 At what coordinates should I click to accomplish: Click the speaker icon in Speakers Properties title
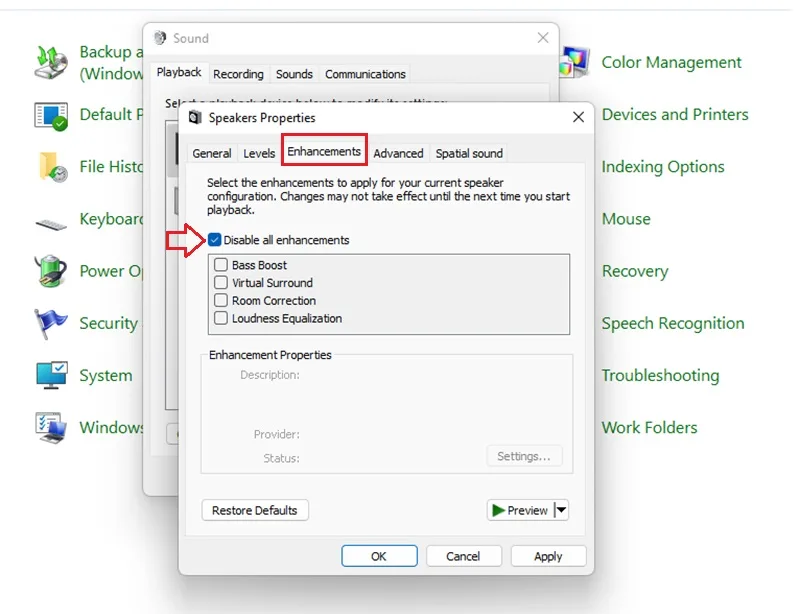click(x=195, y=117)
